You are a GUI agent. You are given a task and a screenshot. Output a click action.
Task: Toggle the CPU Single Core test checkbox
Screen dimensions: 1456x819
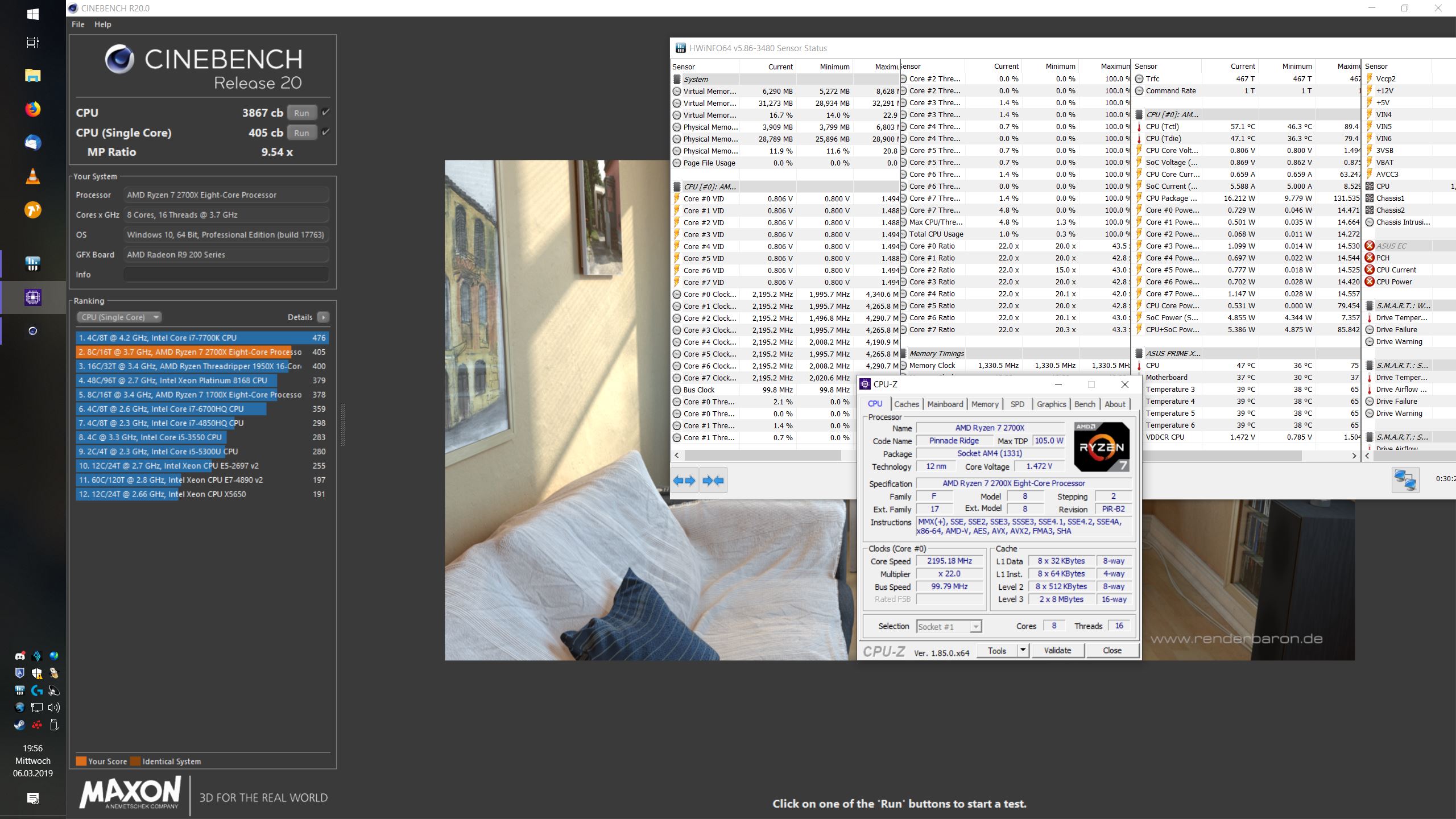(326, 133)
